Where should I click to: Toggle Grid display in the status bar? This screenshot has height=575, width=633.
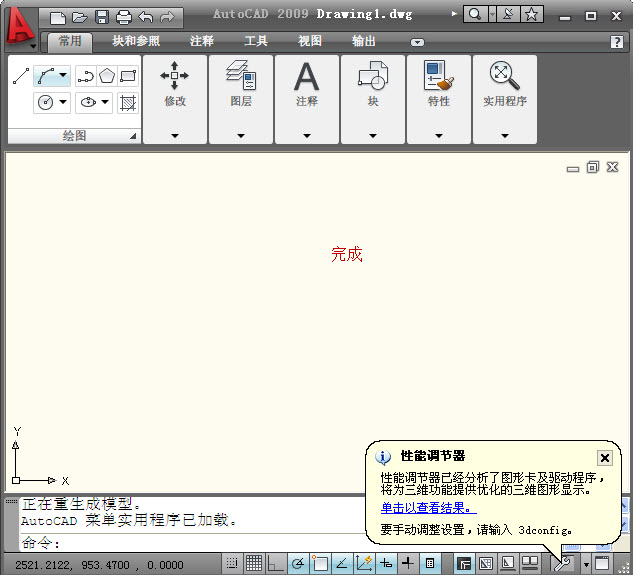pos(254,564)
